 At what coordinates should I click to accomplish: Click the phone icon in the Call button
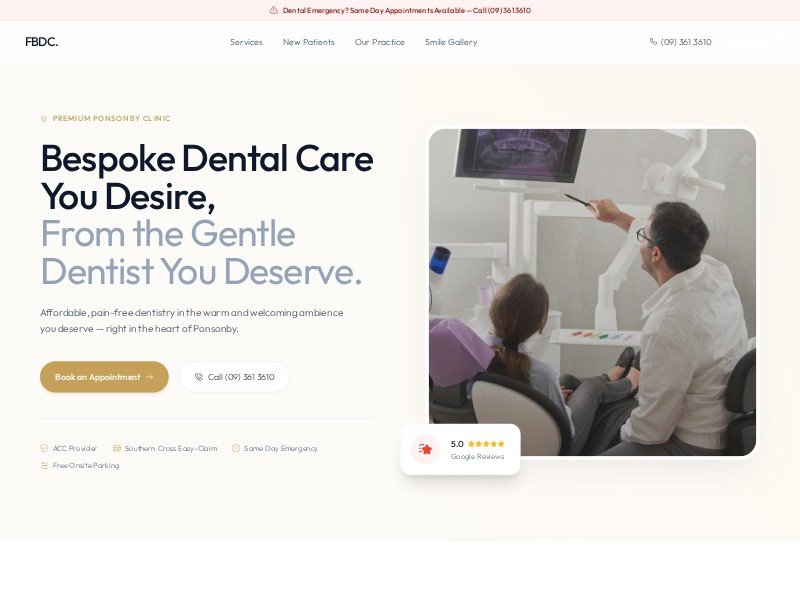click(x=198, y=377)
